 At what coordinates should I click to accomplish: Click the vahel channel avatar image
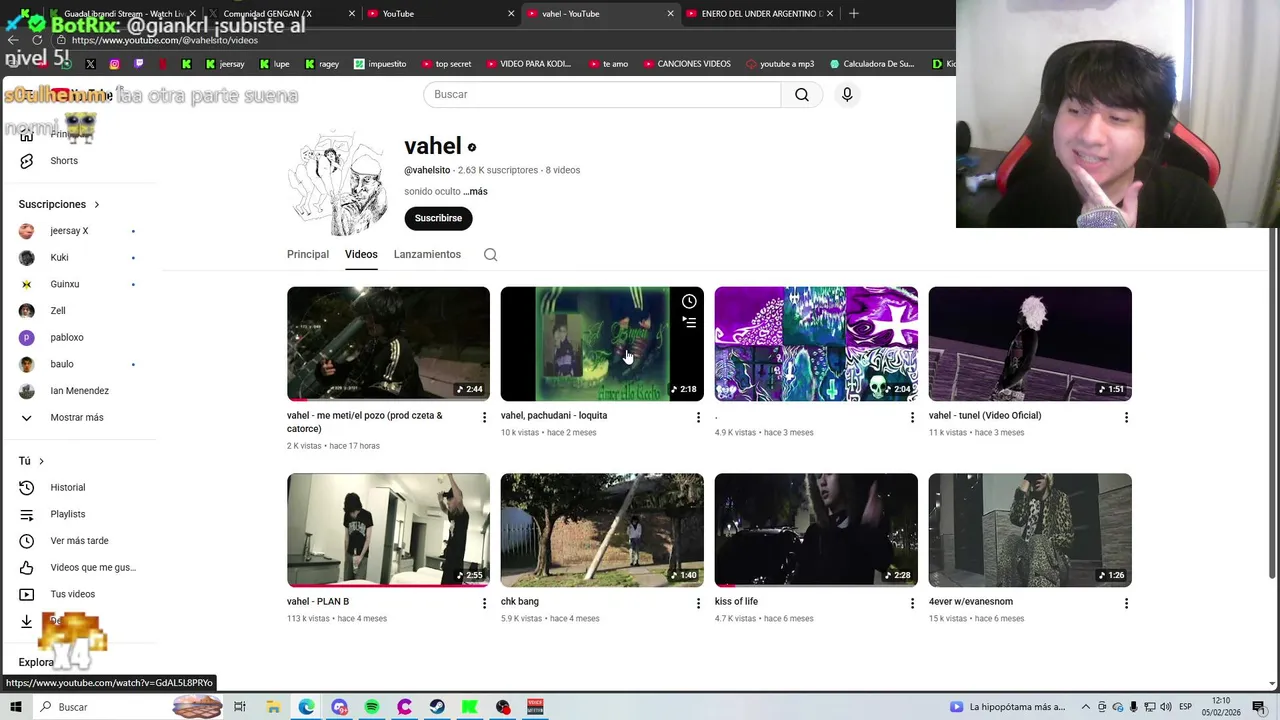pos(338,183)
